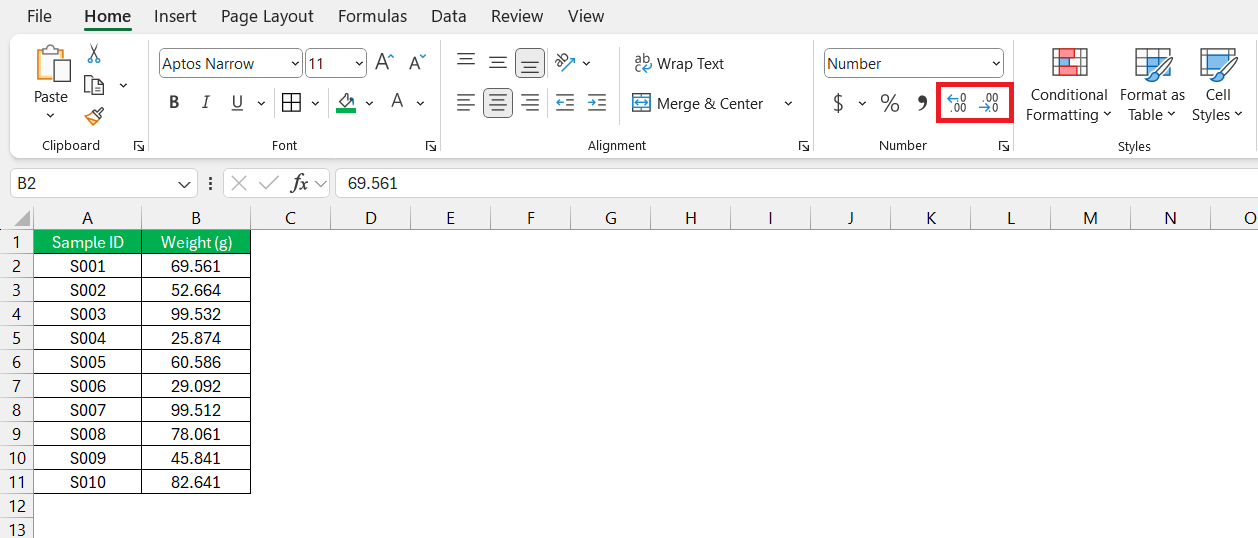This screenshot has height=538, width=1258.
Task: Open the Font dialog launcher
Action: [x=431, y=146]
